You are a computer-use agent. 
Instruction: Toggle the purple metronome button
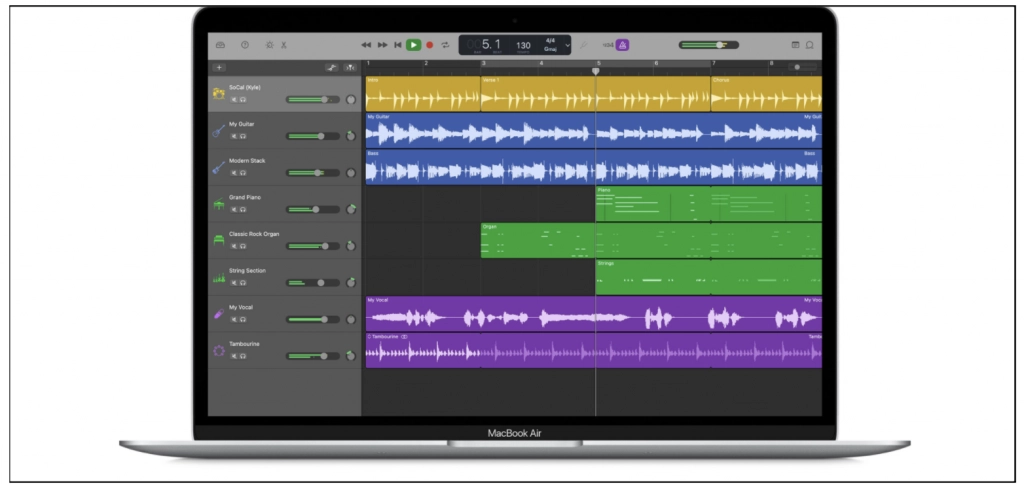click(622, 45)
